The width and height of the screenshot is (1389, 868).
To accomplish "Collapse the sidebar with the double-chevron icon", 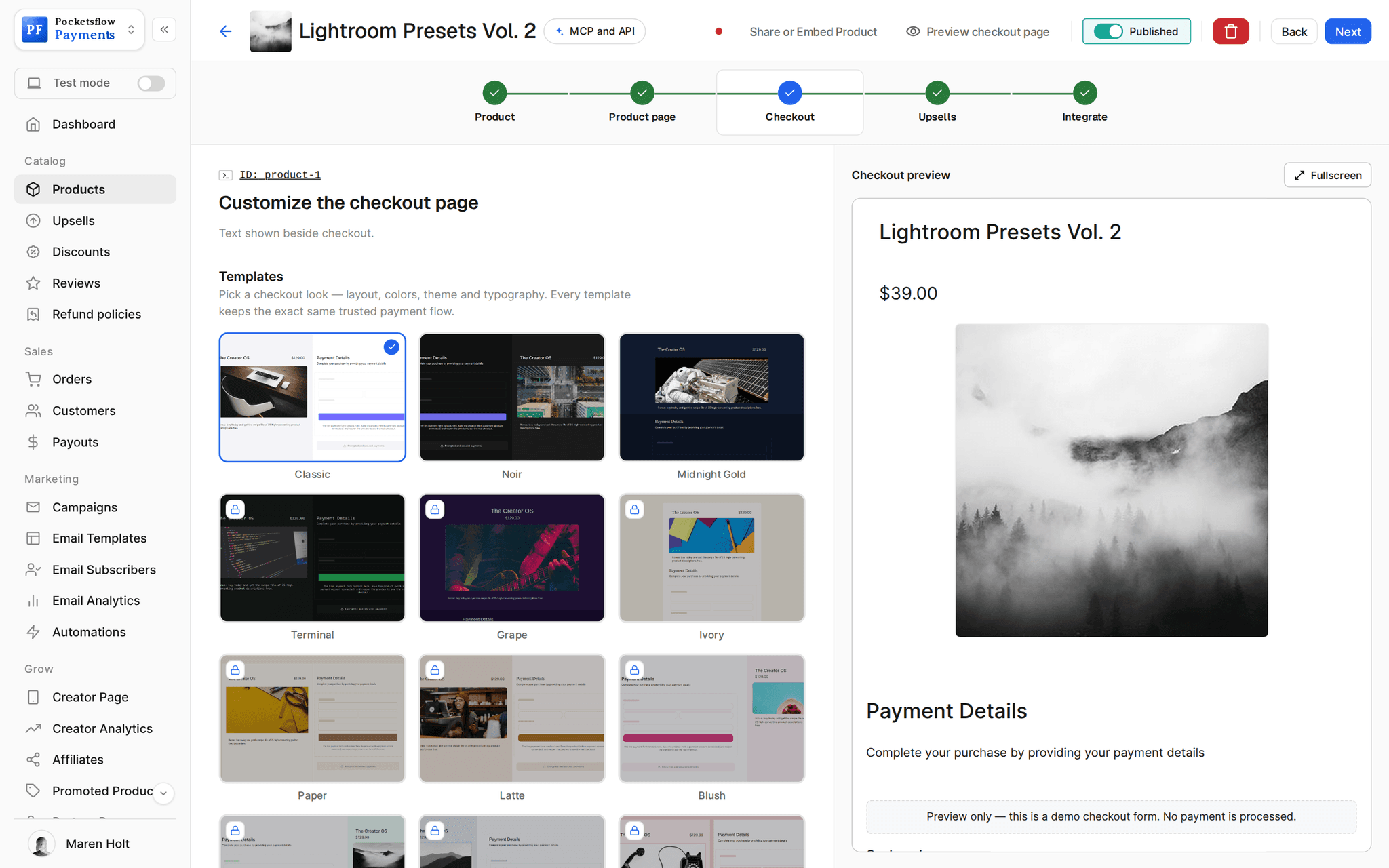I will tap(164, 30).
